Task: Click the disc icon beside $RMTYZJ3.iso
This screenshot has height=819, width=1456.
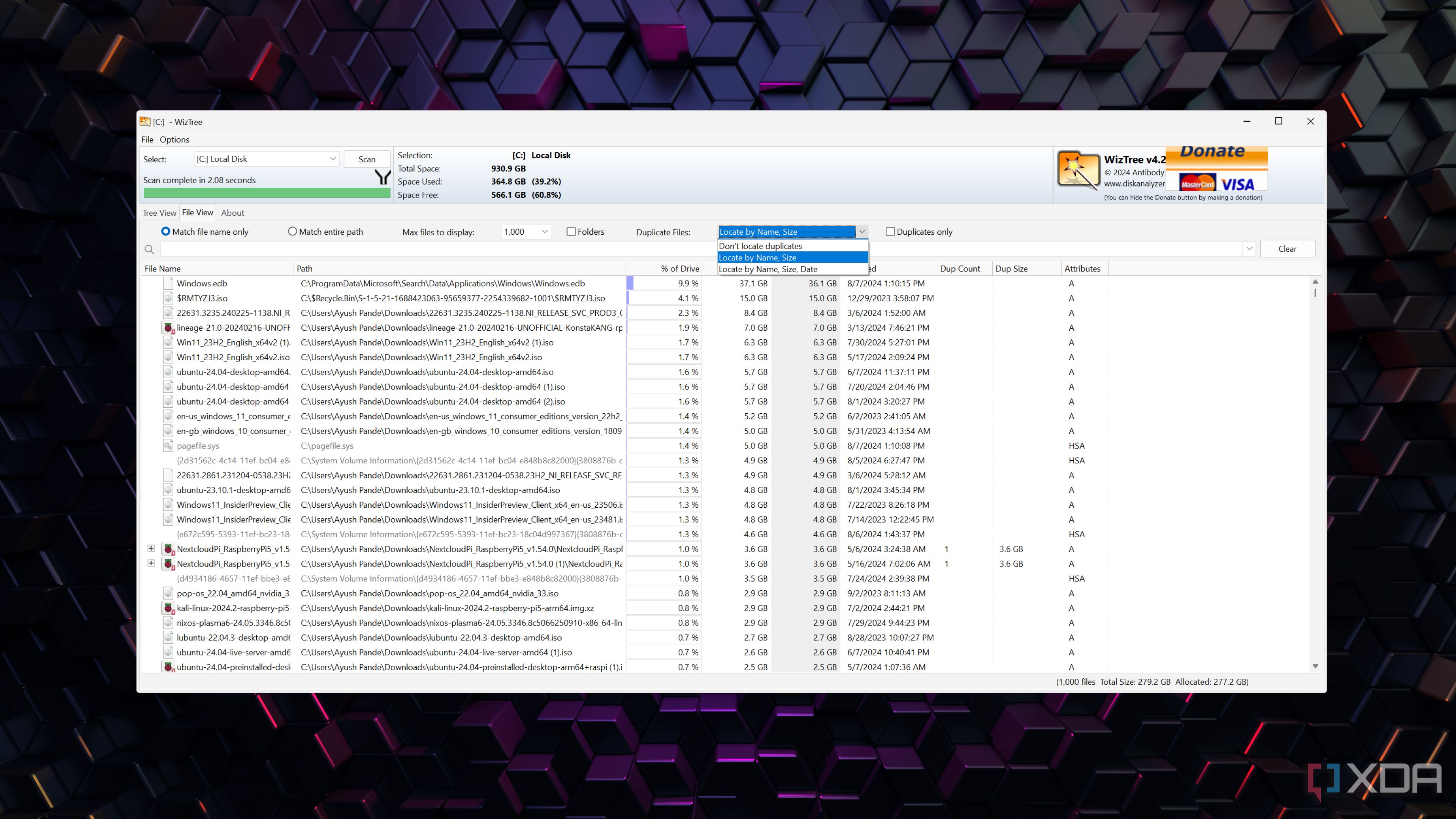Action: coord(168,298)
